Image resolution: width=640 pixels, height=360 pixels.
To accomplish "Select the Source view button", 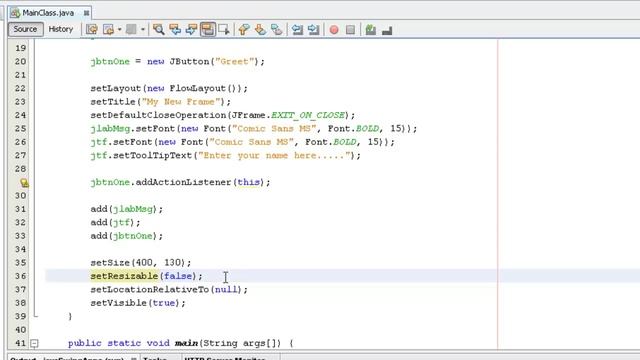I will (x=25, y=29).
